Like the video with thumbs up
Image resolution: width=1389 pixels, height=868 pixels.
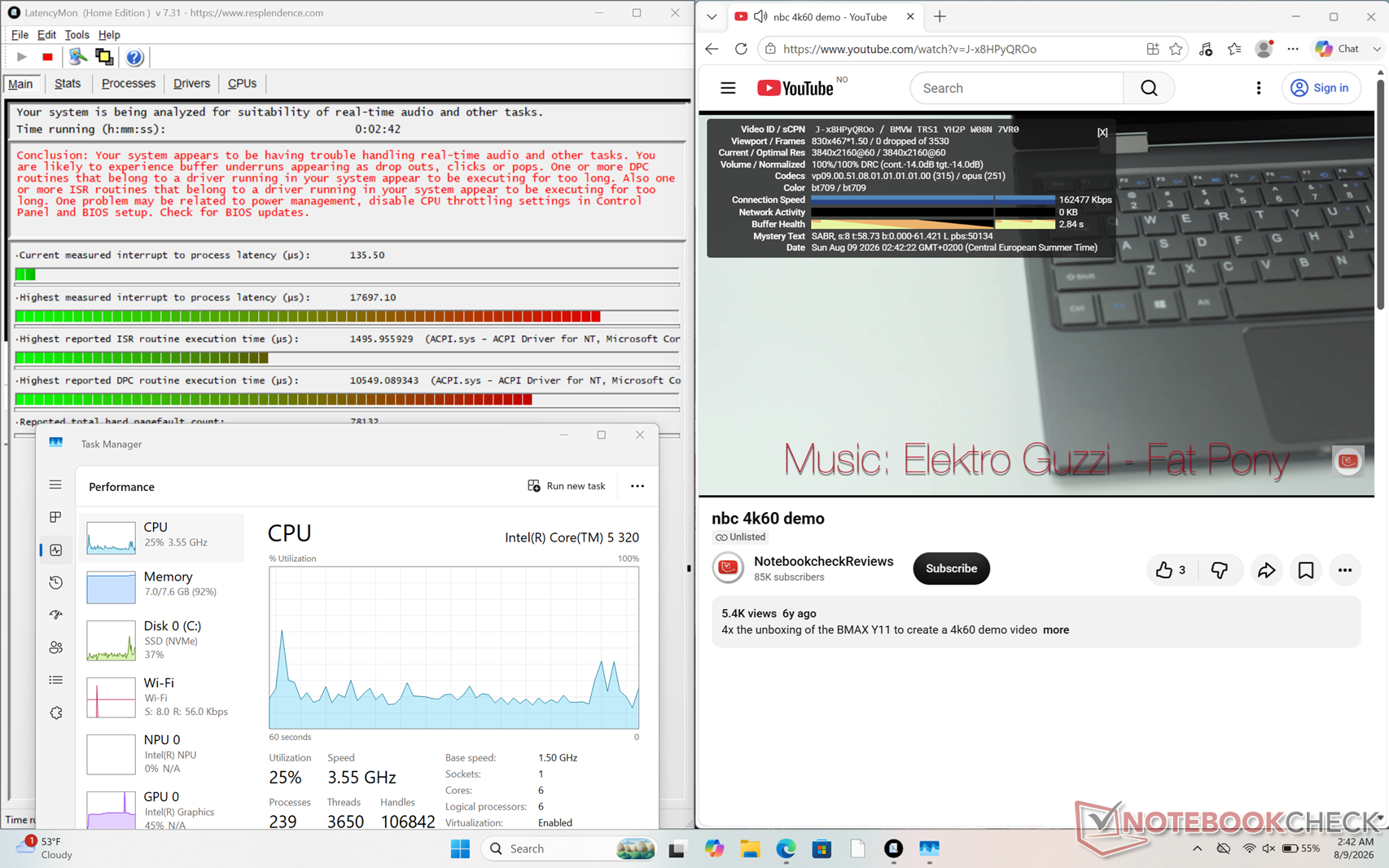click(x=1171, y=570)
